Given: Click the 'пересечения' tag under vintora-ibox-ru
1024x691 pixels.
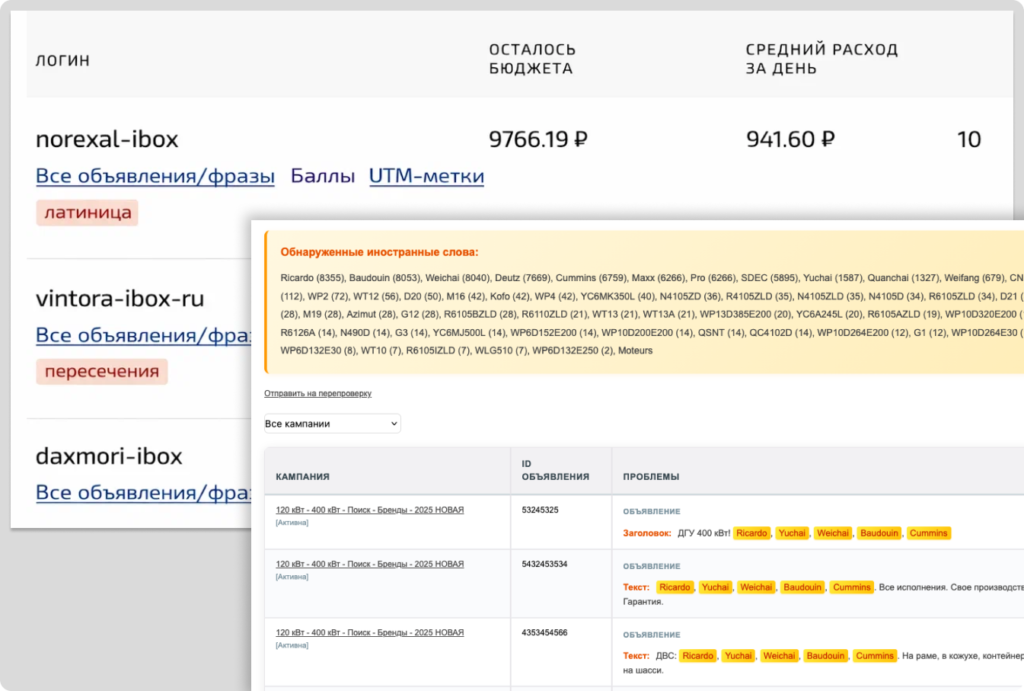Looking at the screenshot, I should 101,371.
